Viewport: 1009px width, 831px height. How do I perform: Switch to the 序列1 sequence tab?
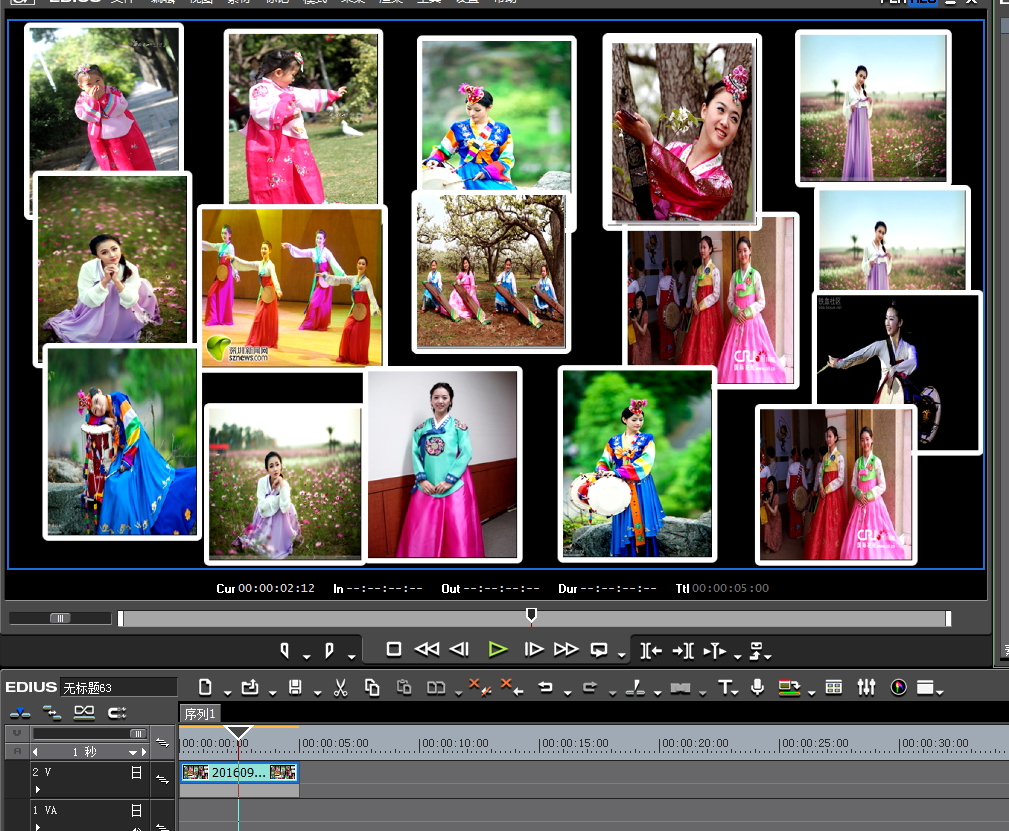(x=200, y=713)
